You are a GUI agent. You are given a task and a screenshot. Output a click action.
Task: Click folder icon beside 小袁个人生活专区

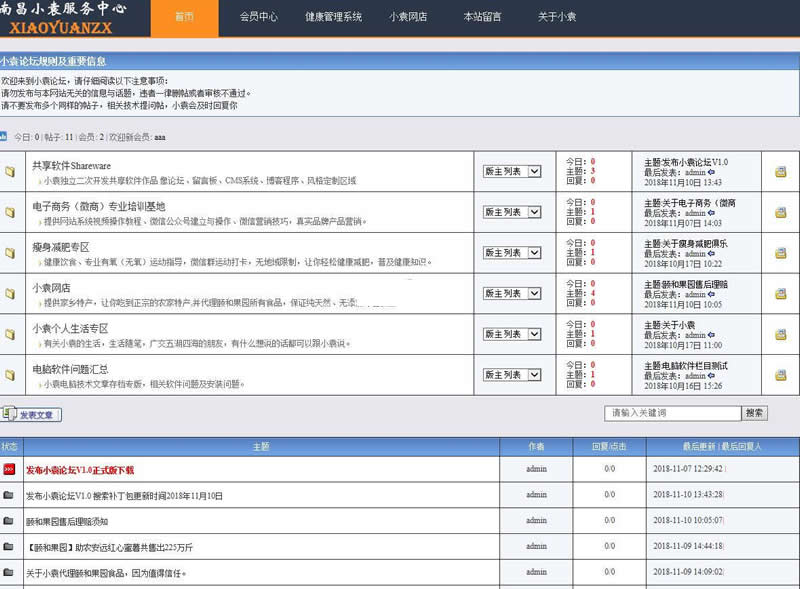pyautogui.click(x=10, y=334)
